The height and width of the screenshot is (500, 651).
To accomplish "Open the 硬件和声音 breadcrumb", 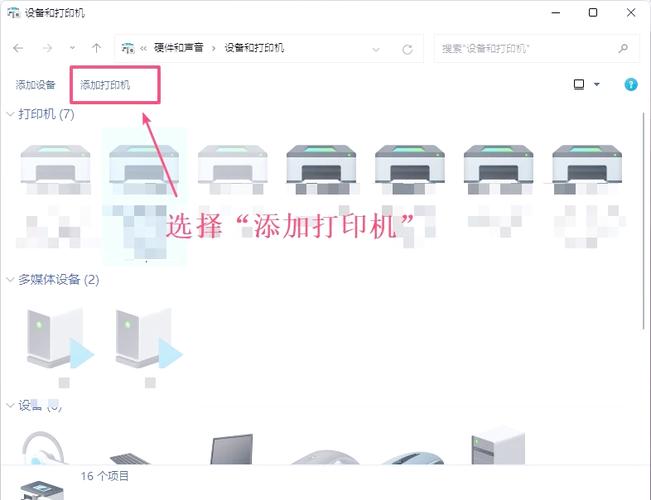I will 179,48.
